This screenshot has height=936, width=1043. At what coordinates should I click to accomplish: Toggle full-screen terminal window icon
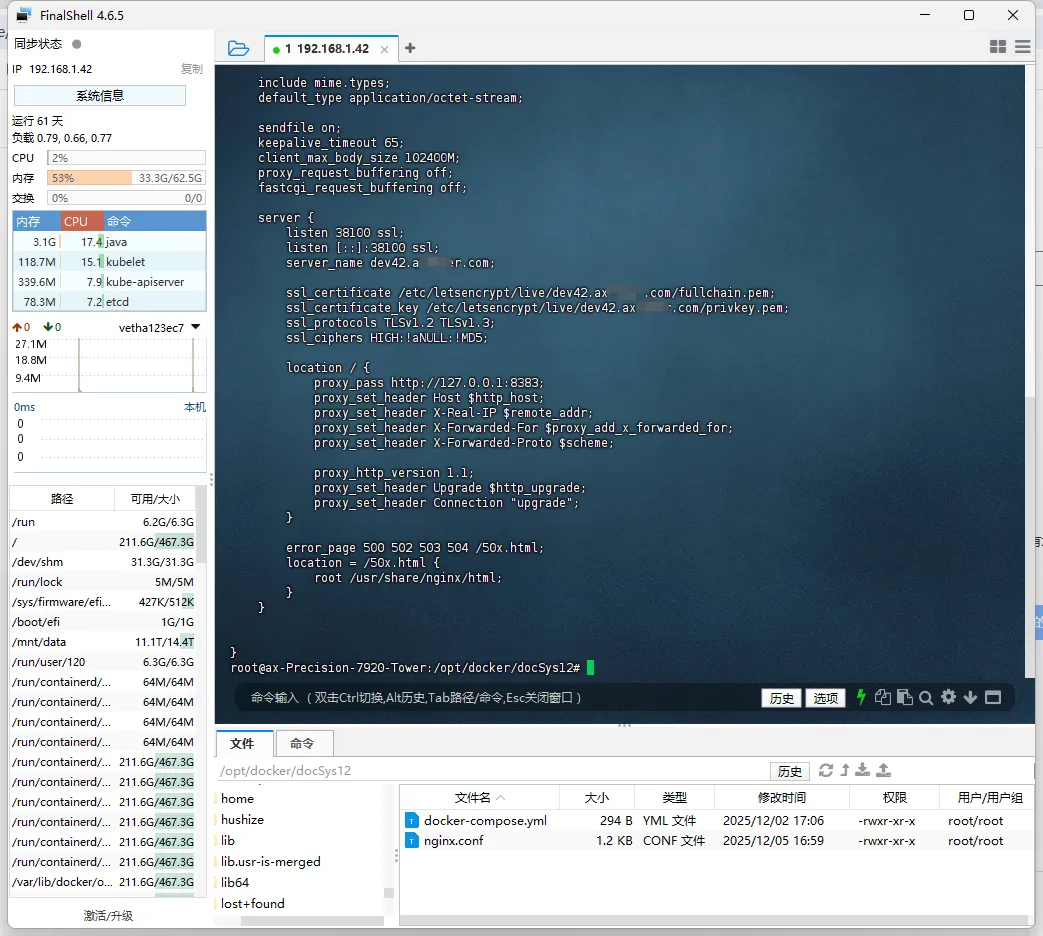click(x=993, y=697)
